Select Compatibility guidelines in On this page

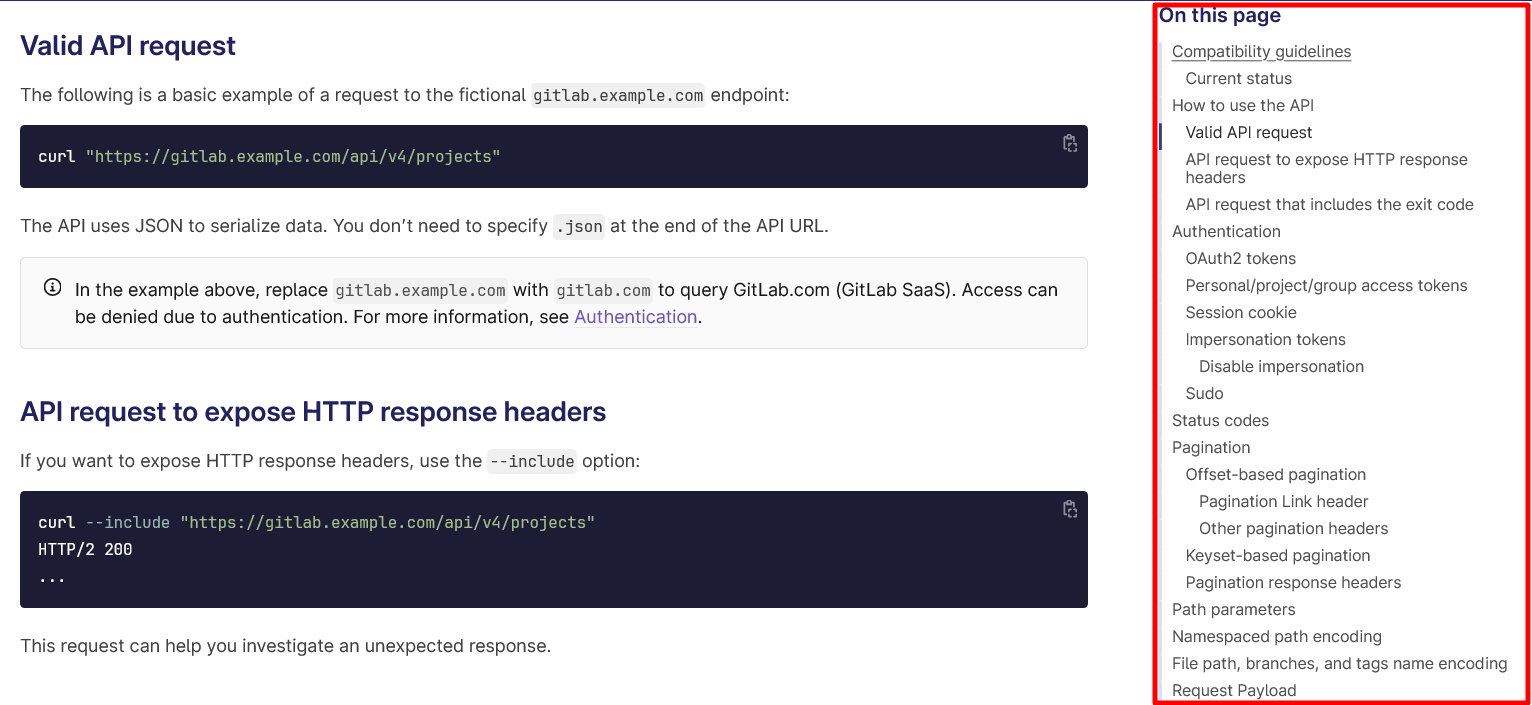(x=1261, y=51)
